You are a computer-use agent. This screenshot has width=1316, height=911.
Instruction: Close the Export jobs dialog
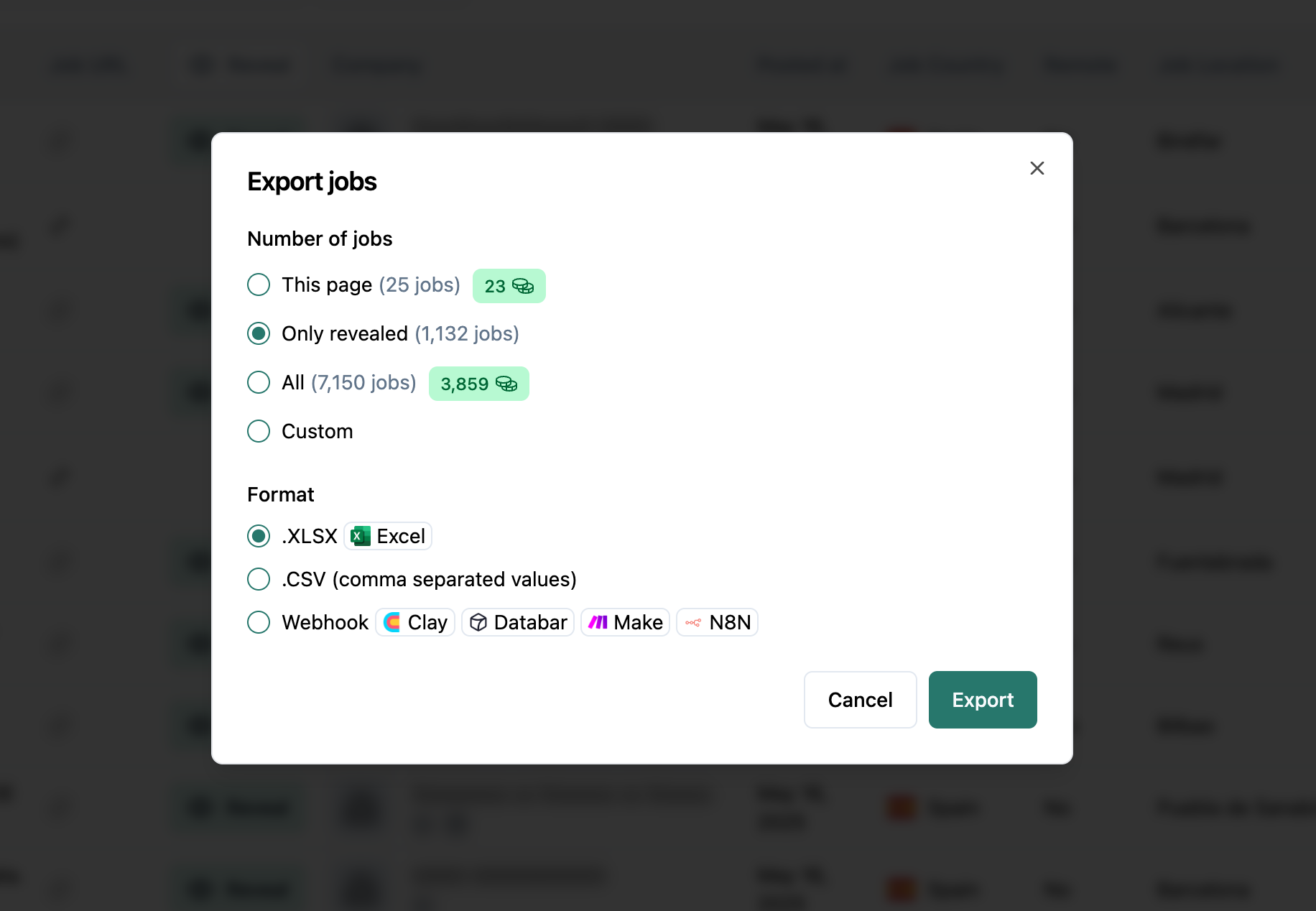point(1037,168)
